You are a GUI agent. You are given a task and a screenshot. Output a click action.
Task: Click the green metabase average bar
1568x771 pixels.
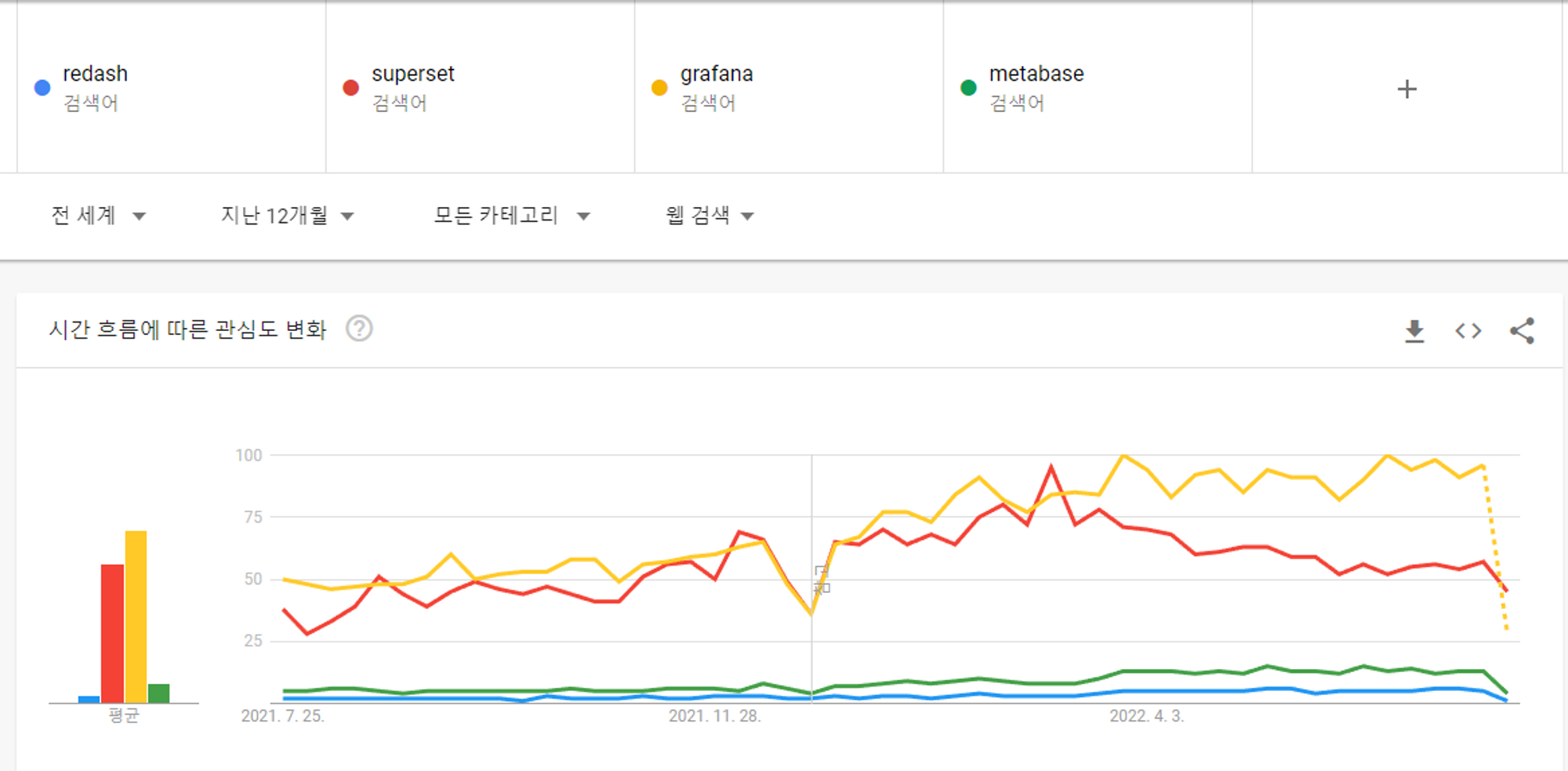tap(158, 693)
